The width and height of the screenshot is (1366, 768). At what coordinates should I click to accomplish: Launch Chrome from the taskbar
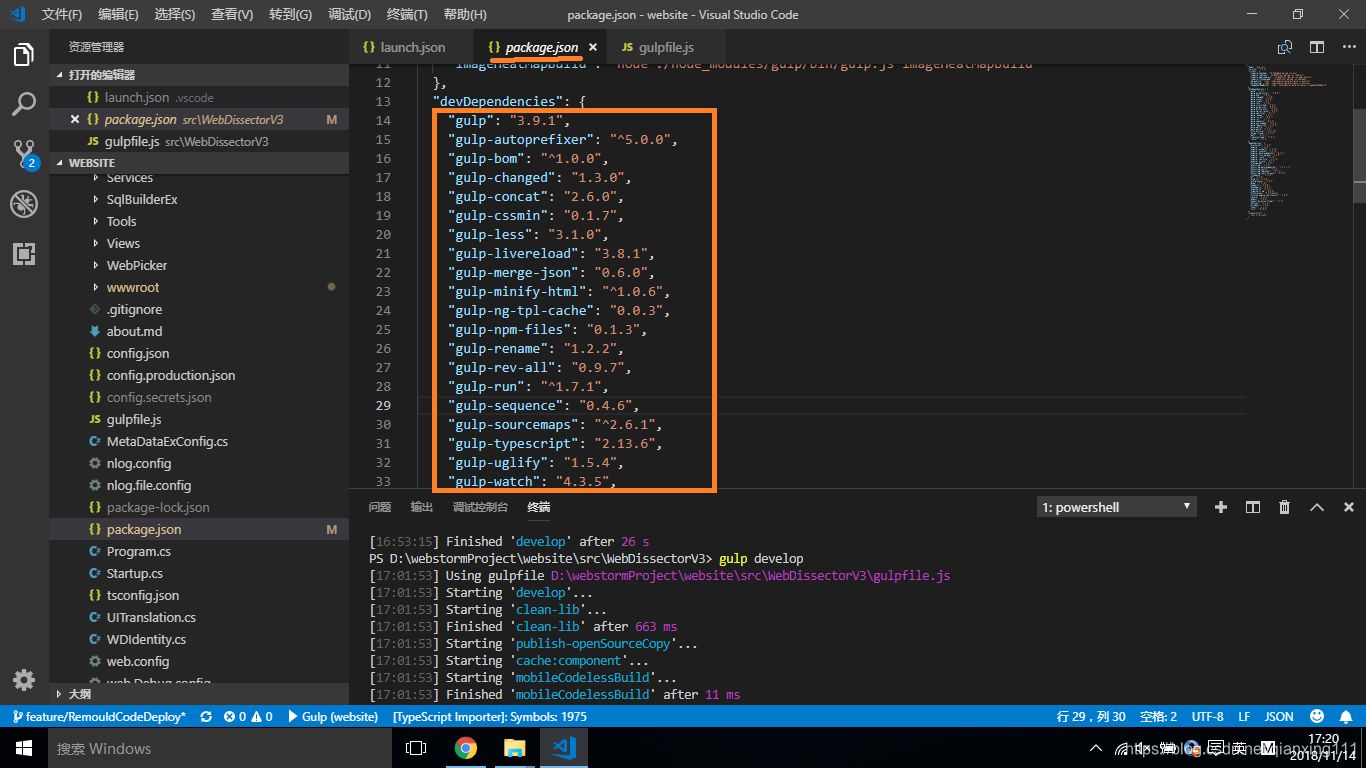tap(466, 748)
